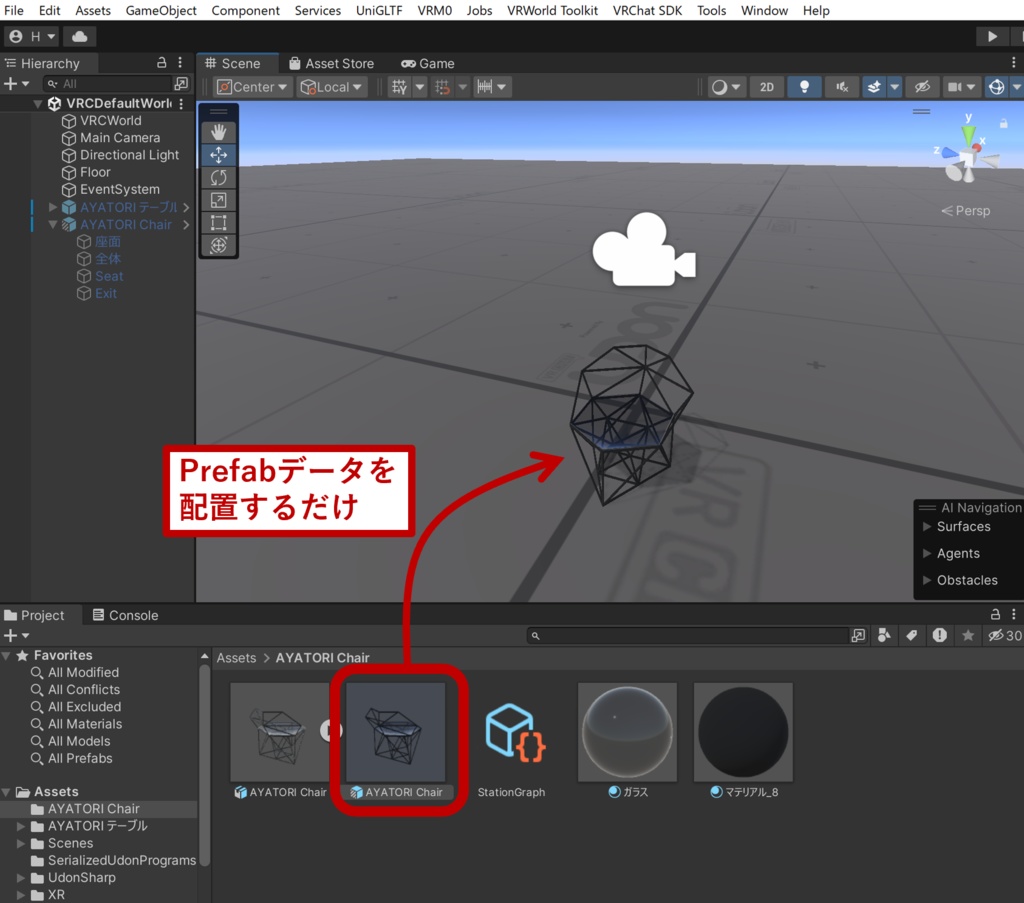Open search by label tag icon

click(912, 635)
